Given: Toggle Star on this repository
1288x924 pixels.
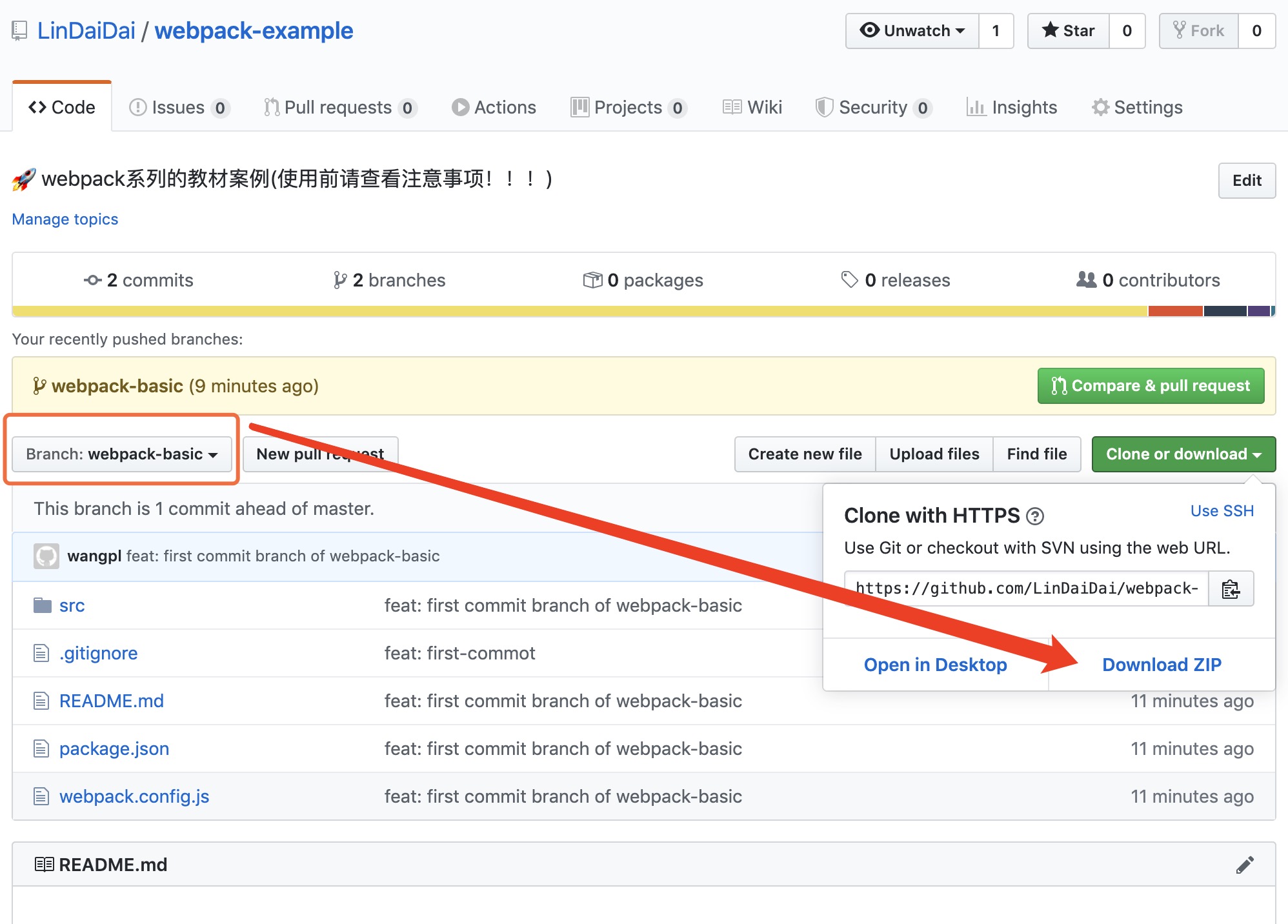Looking at the screenshot, I should pos(1069,31).
